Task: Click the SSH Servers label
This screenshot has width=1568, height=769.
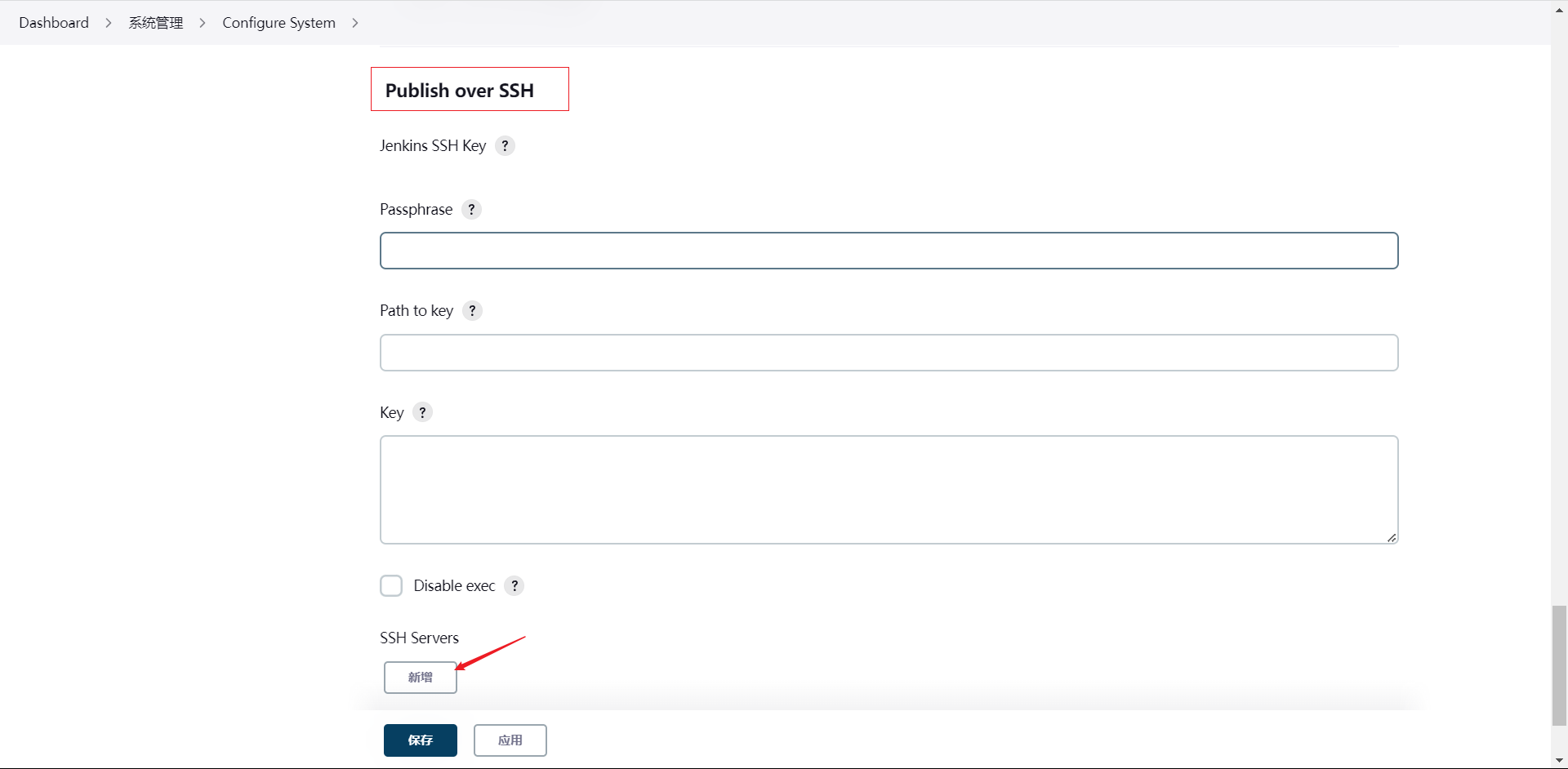Action: 419,638
